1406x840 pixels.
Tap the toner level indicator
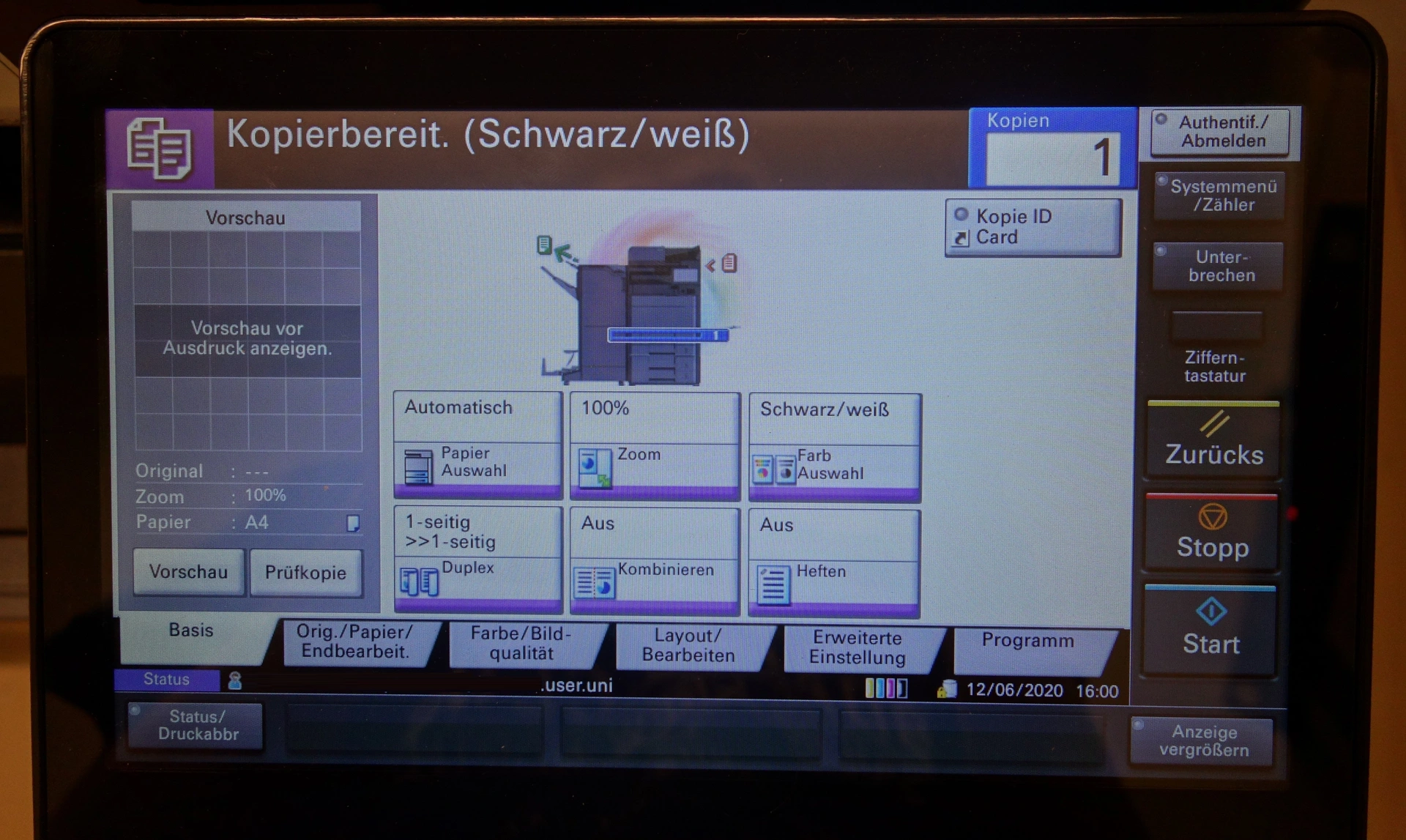(x=886, y=688)
